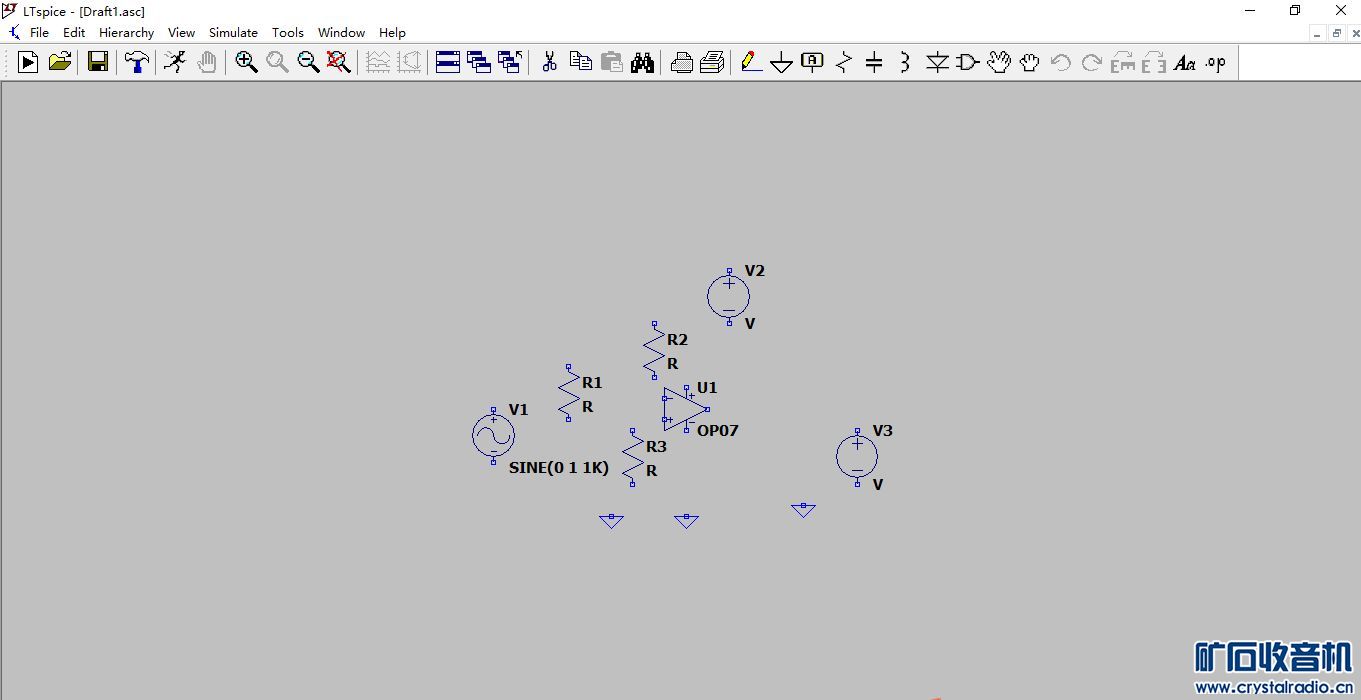Save the schematic with the floppy icon
This screenshot has width=1361, height=700.
[98, 62]
